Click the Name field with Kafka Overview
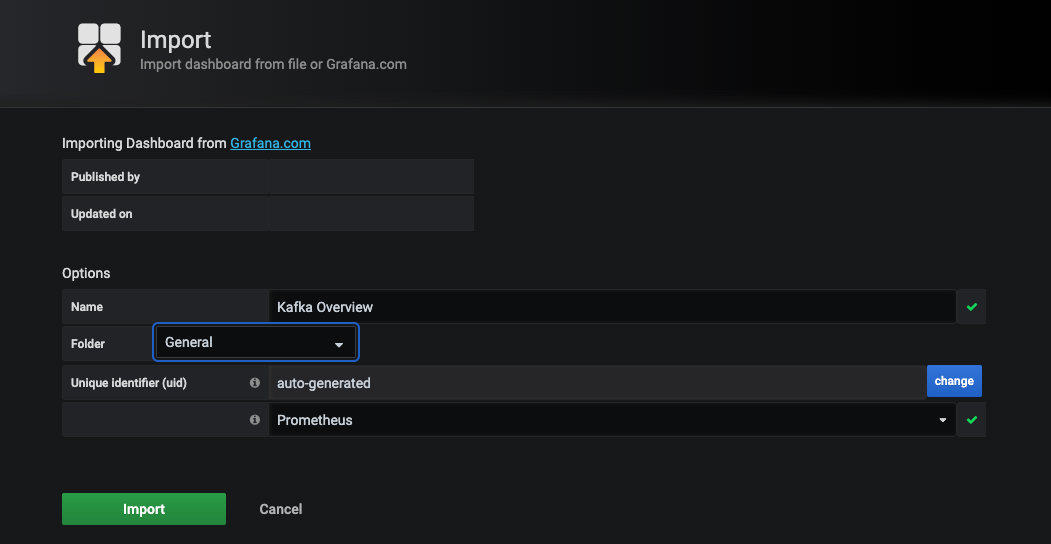This screenshot has width=1051, height=544. point(612,307)
